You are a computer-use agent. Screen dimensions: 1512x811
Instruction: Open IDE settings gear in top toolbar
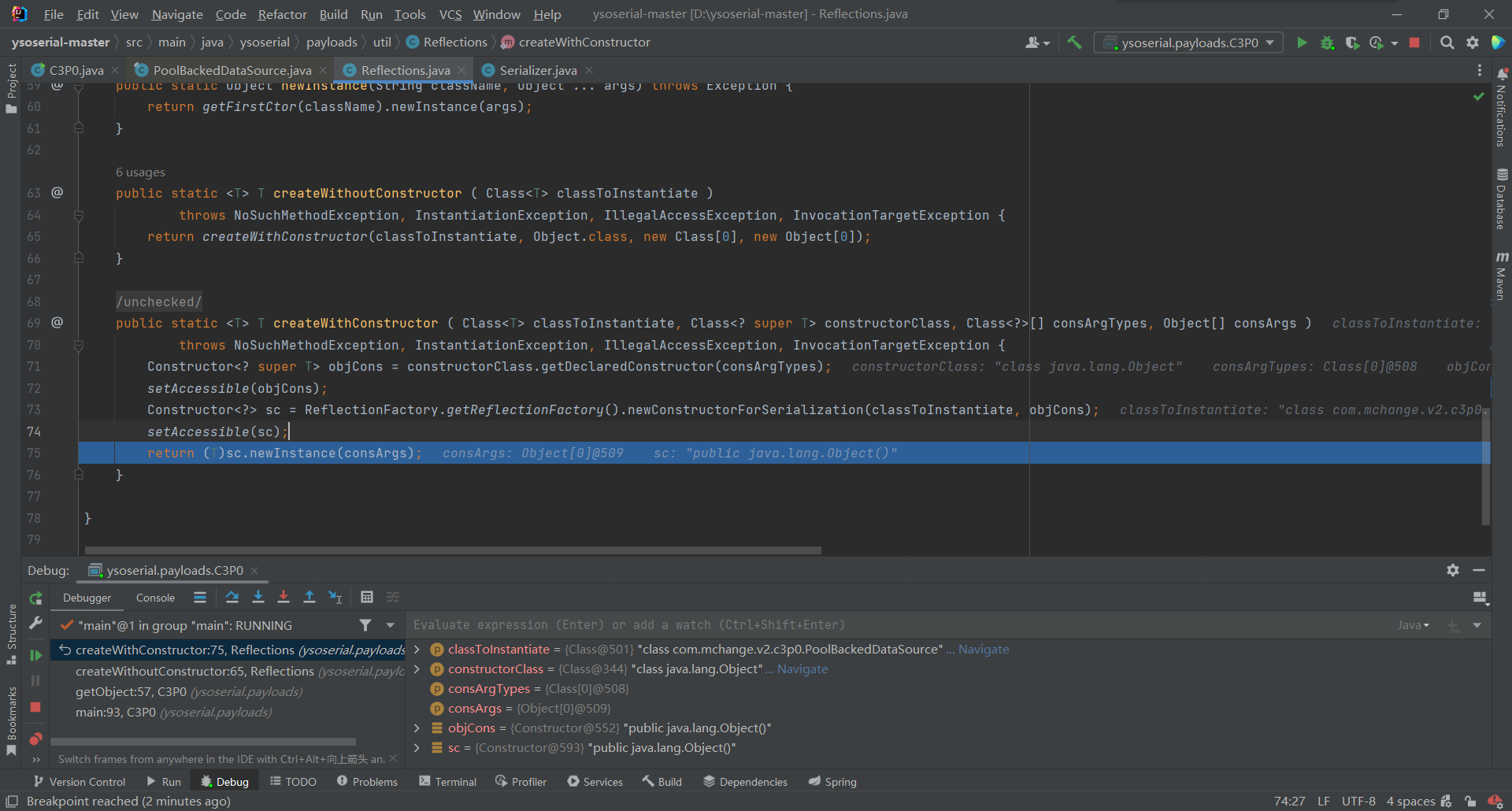pyautogui.click(x=1472, y=43)
